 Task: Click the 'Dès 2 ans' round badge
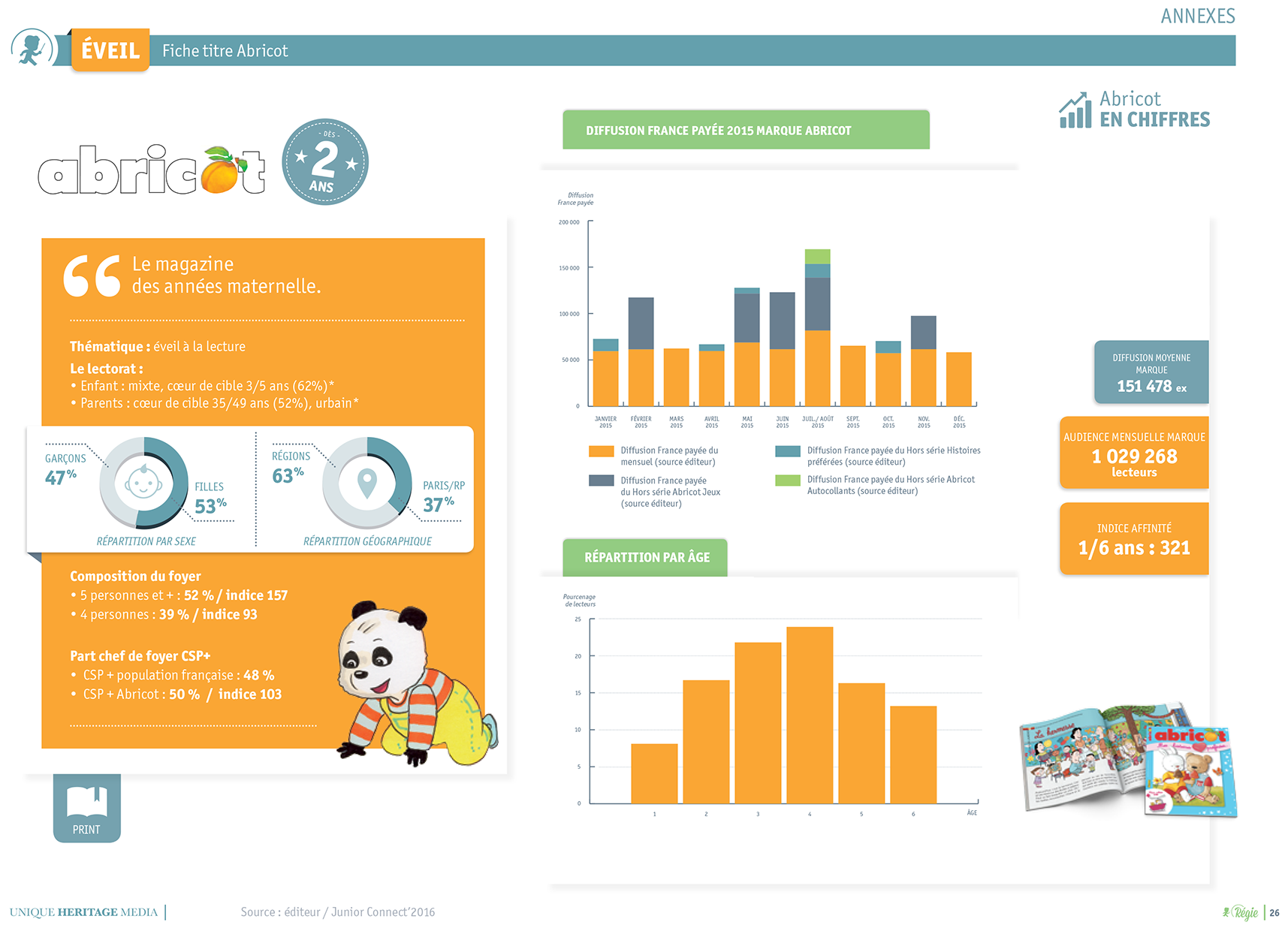[x=325, y=161]
